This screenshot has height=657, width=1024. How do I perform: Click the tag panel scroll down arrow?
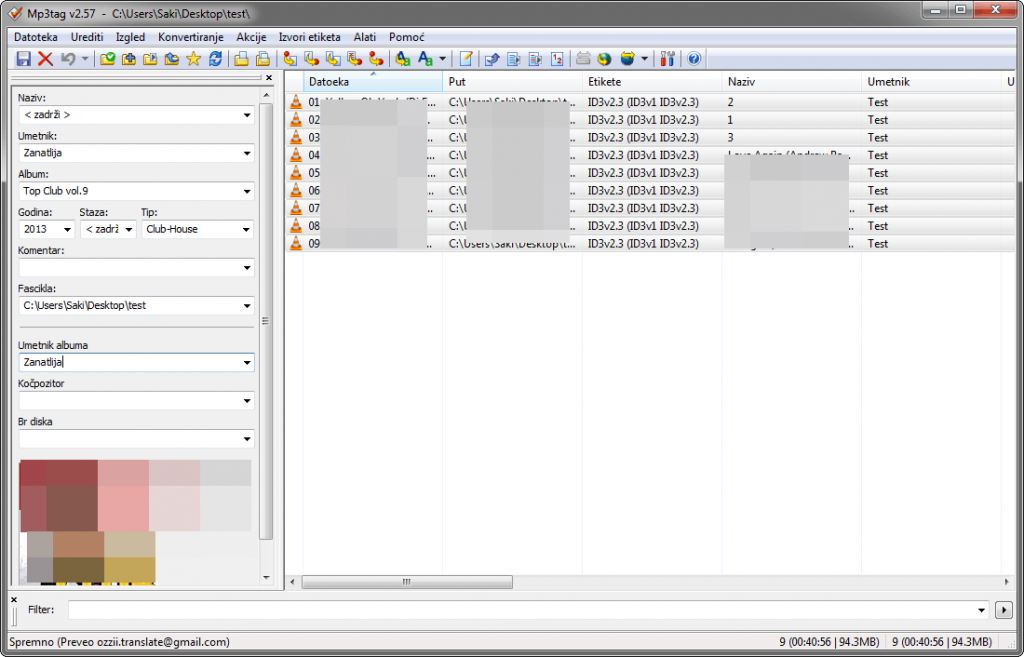[266, 577]
